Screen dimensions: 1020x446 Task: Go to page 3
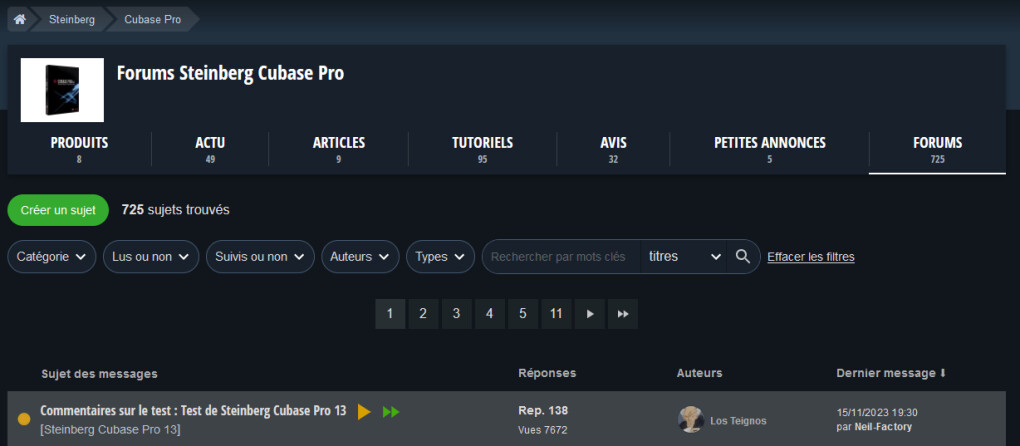(457, 314)
